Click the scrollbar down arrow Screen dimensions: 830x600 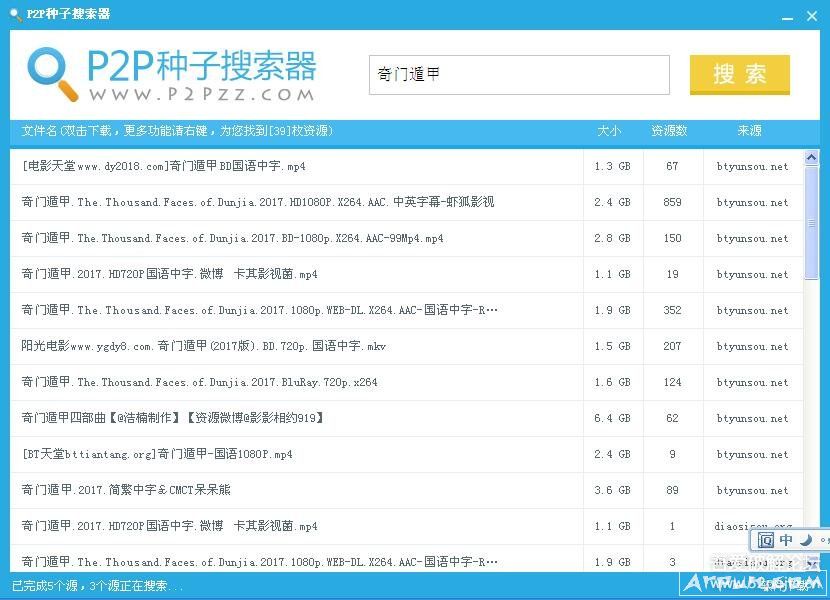coord(812,563)
